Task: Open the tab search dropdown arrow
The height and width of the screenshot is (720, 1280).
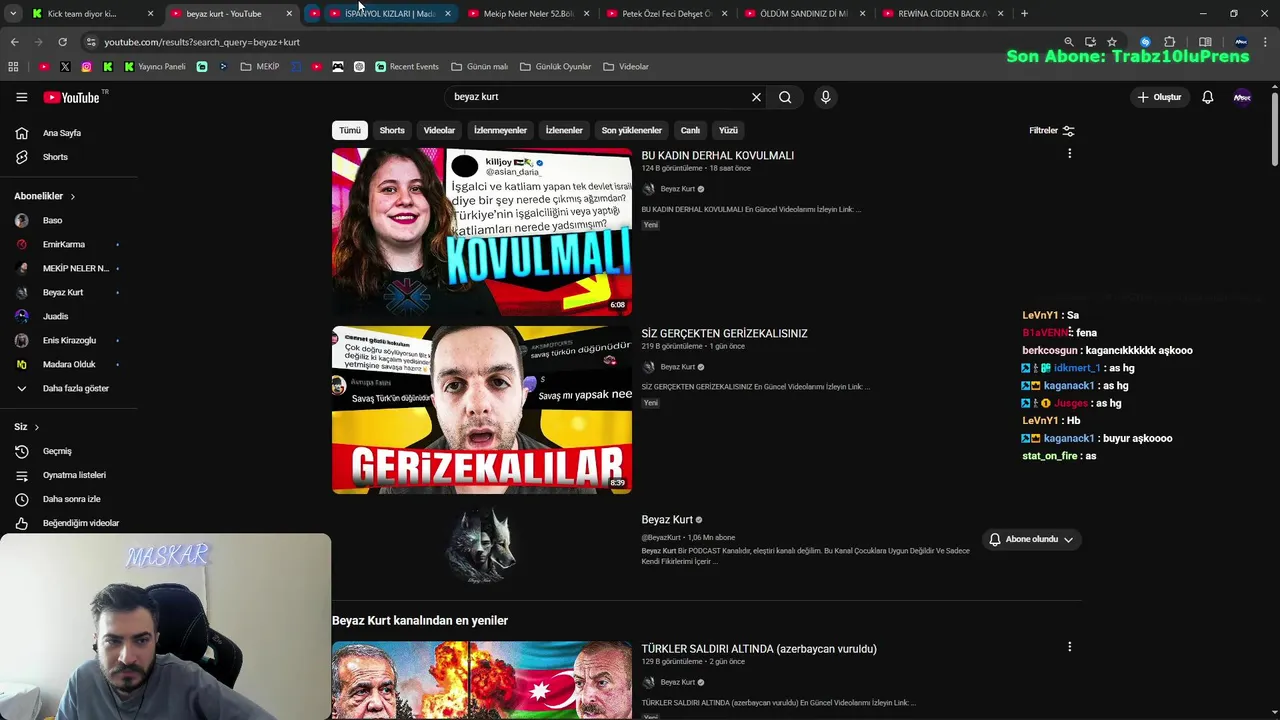Action: pos(13,14)
